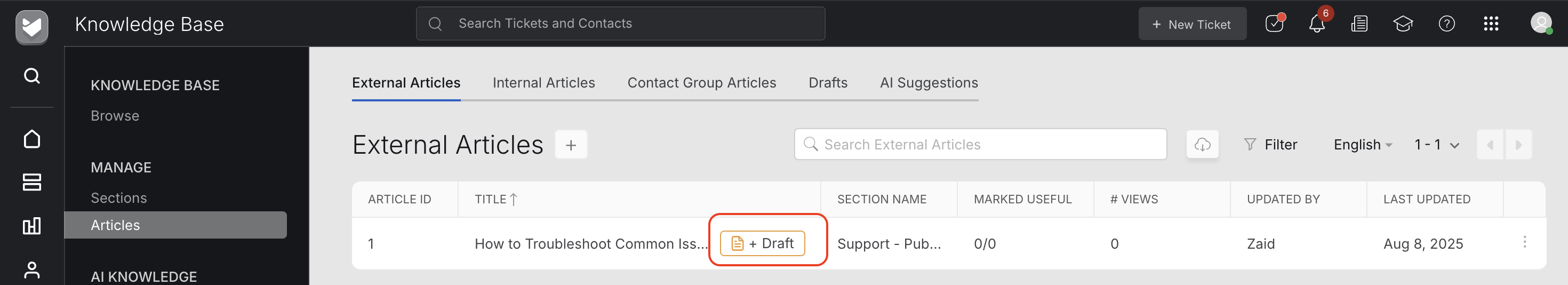The image size is (1568, 285).
Task: Open the notifications bell icon
Action: [1317, 23]
